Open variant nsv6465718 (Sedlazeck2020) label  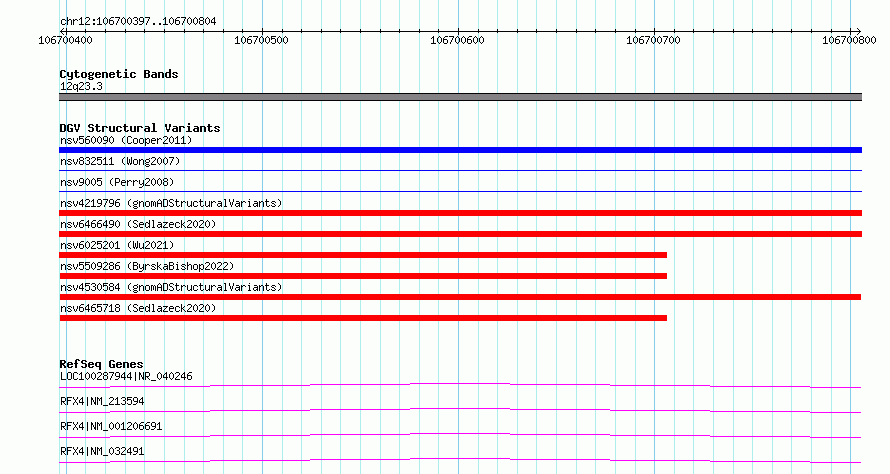click(138, 308)
